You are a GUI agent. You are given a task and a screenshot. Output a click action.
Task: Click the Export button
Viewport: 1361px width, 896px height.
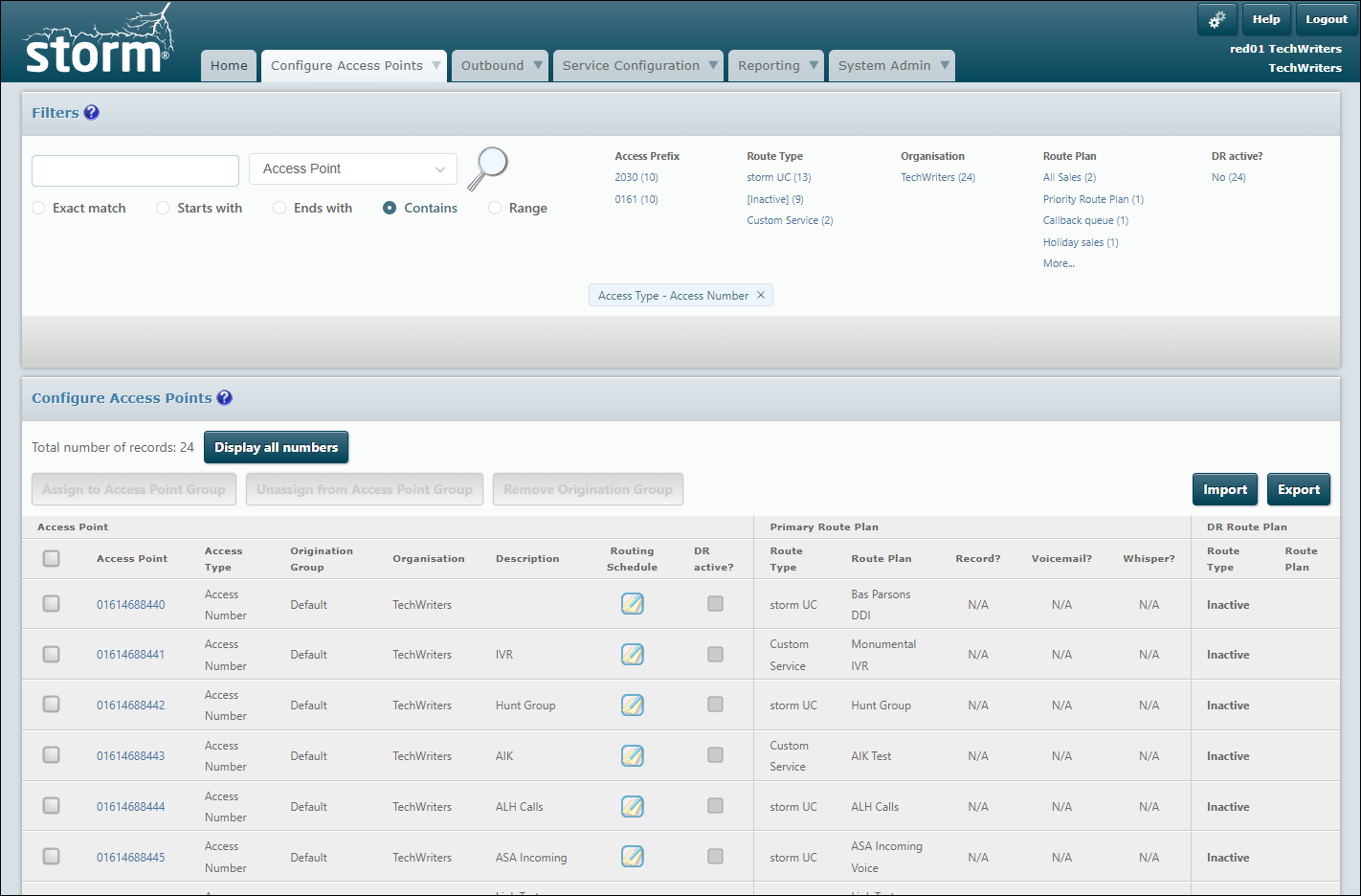[x=1299, y=489]
